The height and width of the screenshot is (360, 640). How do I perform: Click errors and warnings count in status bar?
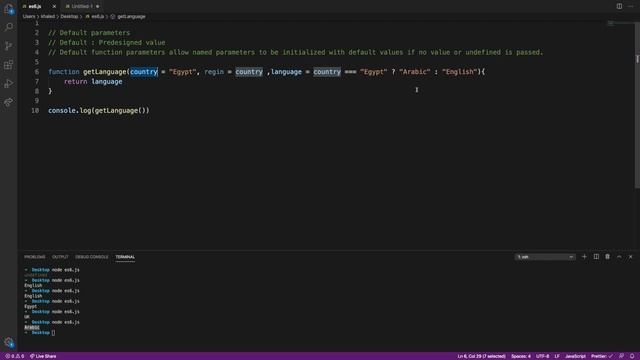[x=14, y=356]
